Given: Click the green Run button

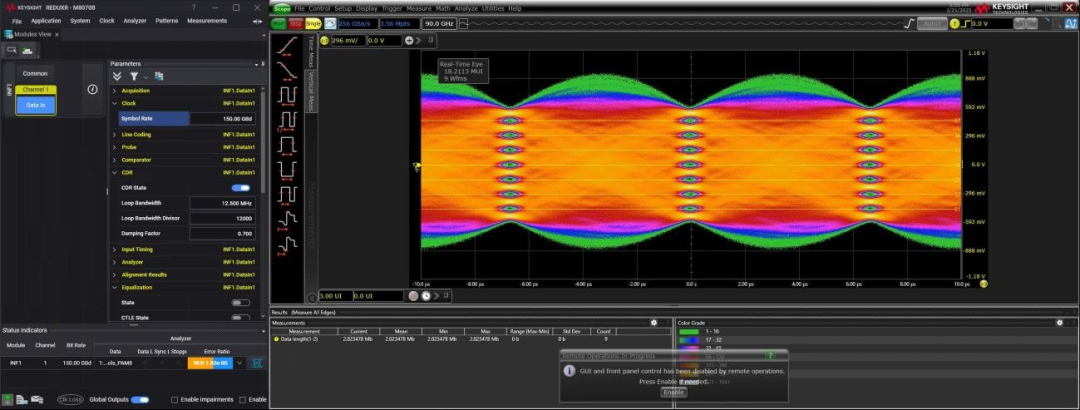Looking at the screenshot, I should (278, 23).
